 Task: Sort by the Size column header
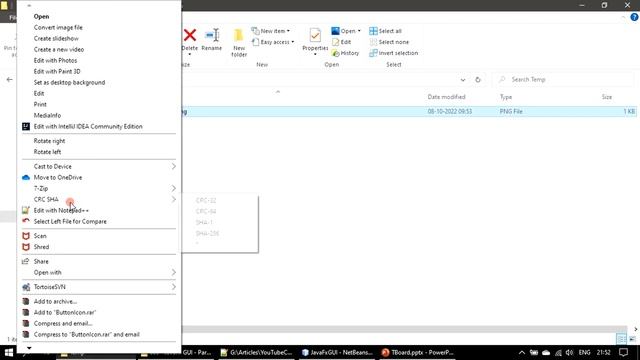607,97
